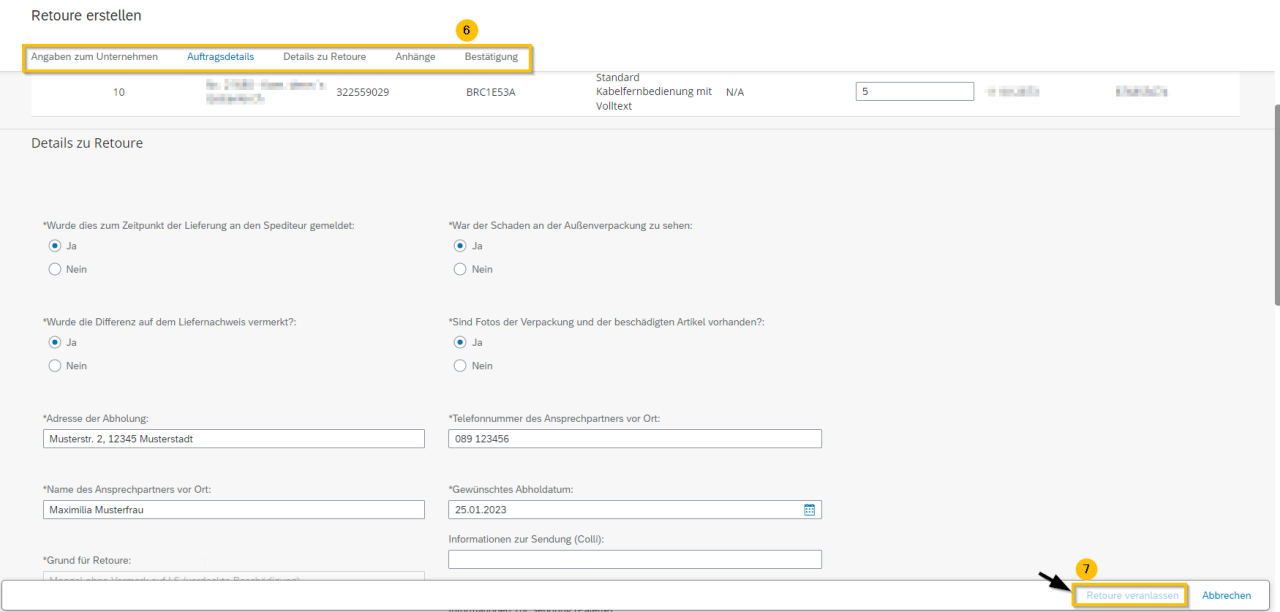The width and height of the screenshot is (1280, 612).
Task: Click the Adresse der Abholung field
Action: pos(234,439)
